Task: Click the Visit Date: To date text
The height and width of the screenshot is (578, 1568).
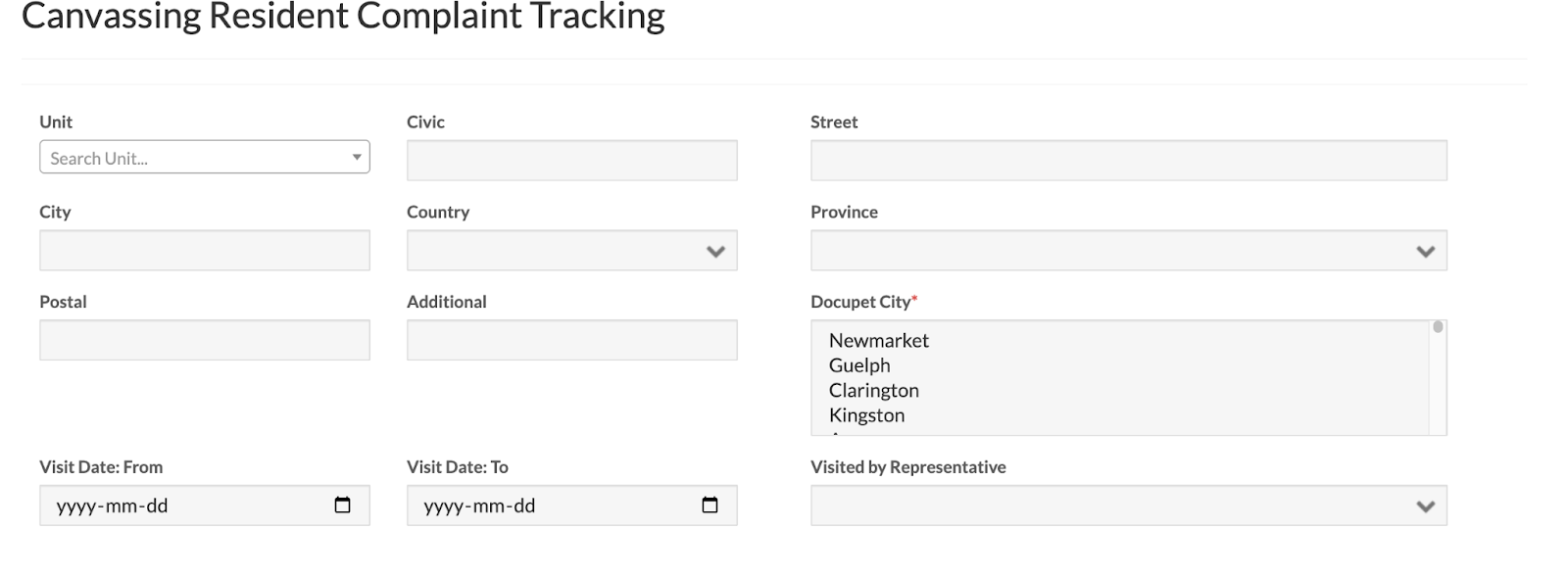Action: click(479, 506)
